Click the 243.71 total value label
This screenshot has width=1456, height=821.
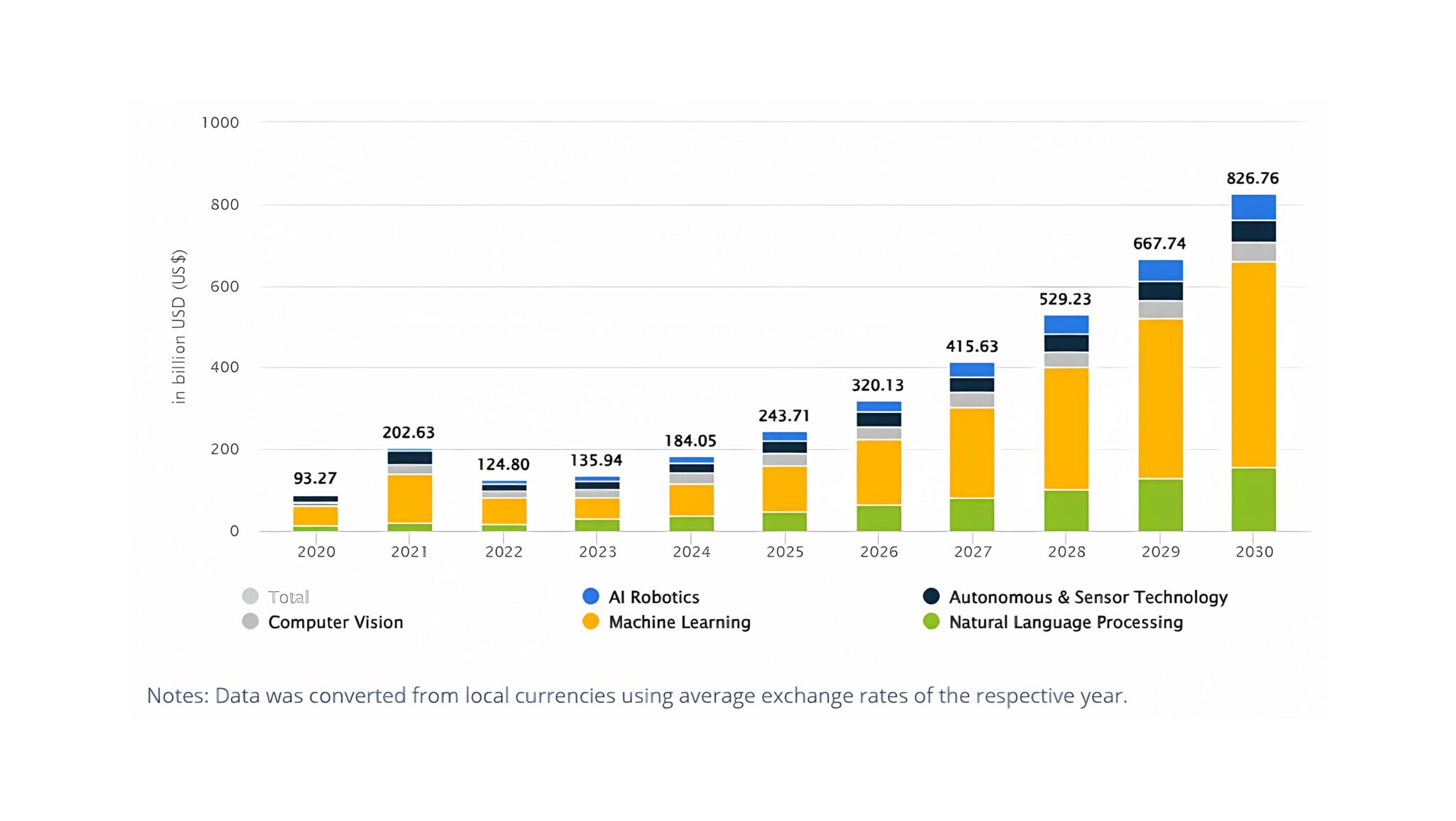tap(783, 416)
